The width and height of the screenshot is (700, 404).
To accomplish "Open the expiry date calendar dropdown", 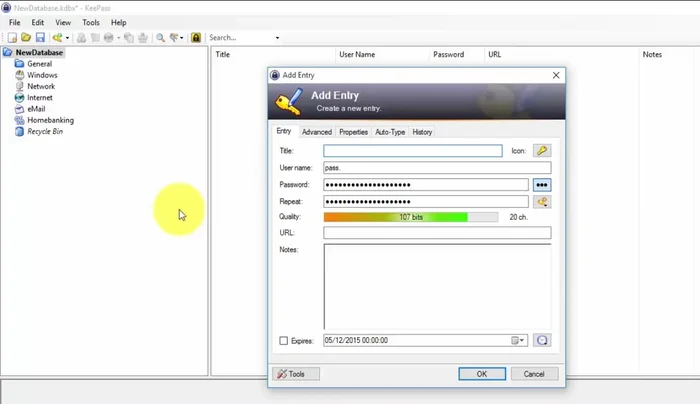I will pyautogui.click(x=518, y=341).
